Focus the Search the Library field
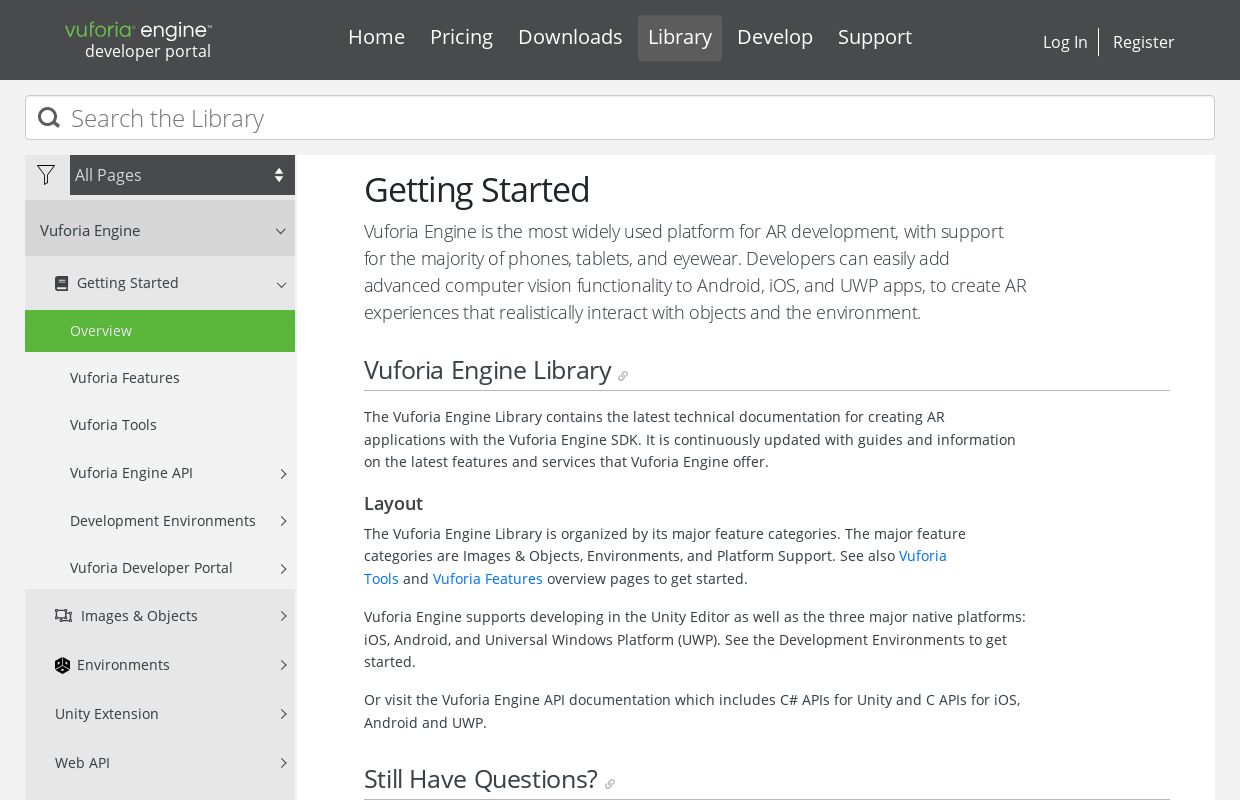Image resolution: width=1240 pixels, height=800 pixels. [x=620, y=118]
